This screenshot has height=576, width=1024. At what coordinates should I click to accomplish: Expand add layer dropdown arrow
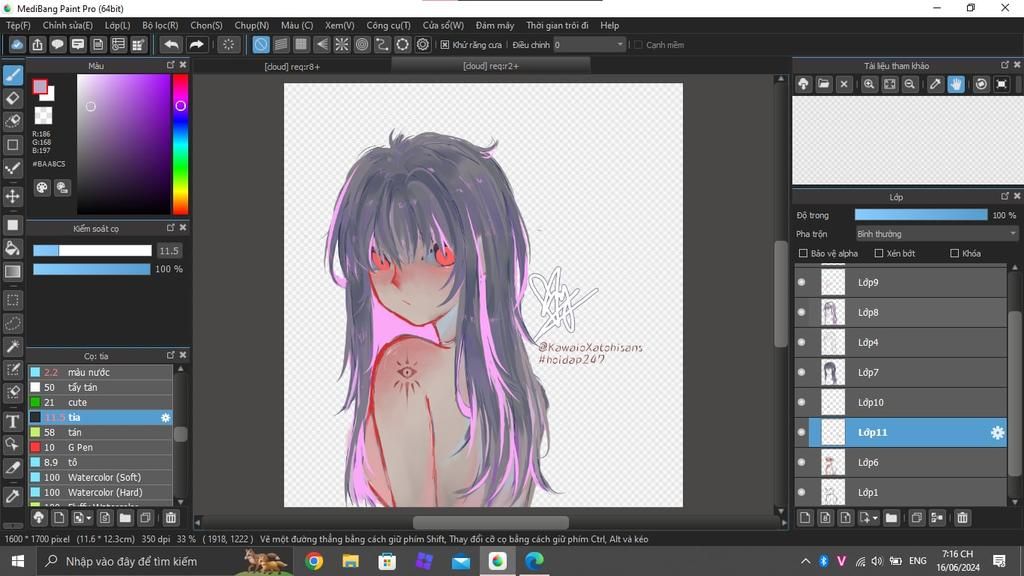click(875, 518)
